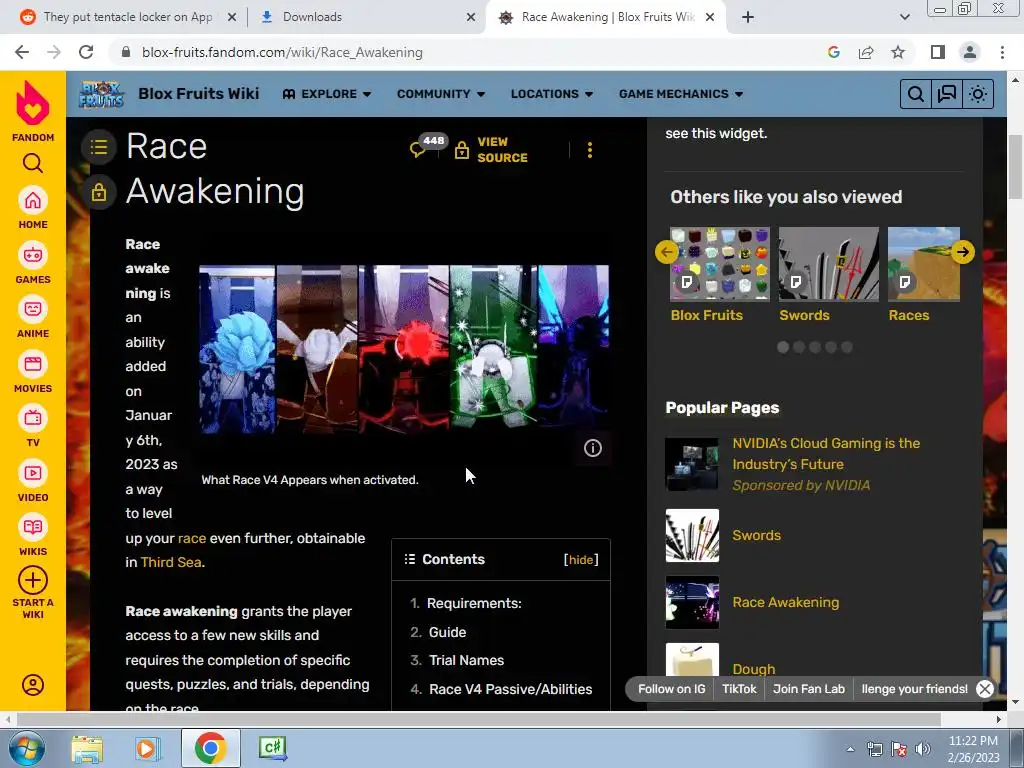Click Join Fan Lab
Screen dimensions: 1024x768
pyautogui.click(x=808, y=689)
